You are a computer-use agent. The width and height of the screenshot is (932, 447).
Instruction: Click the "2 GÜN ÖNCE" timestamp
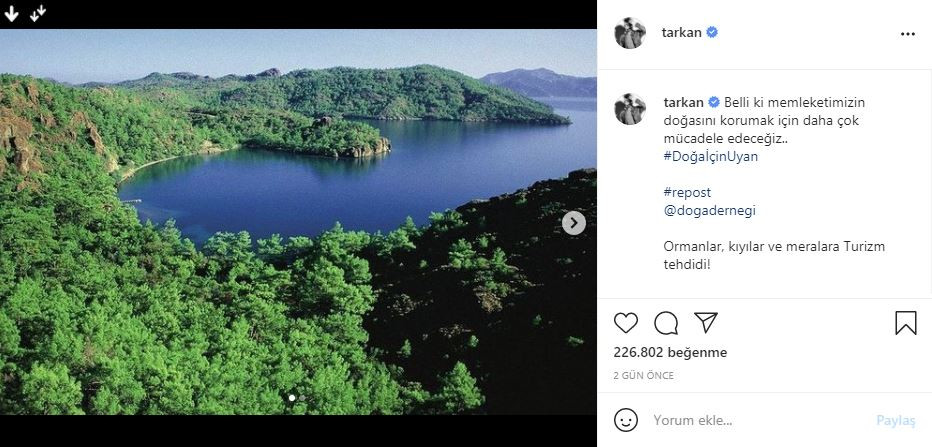coord(643,376)
